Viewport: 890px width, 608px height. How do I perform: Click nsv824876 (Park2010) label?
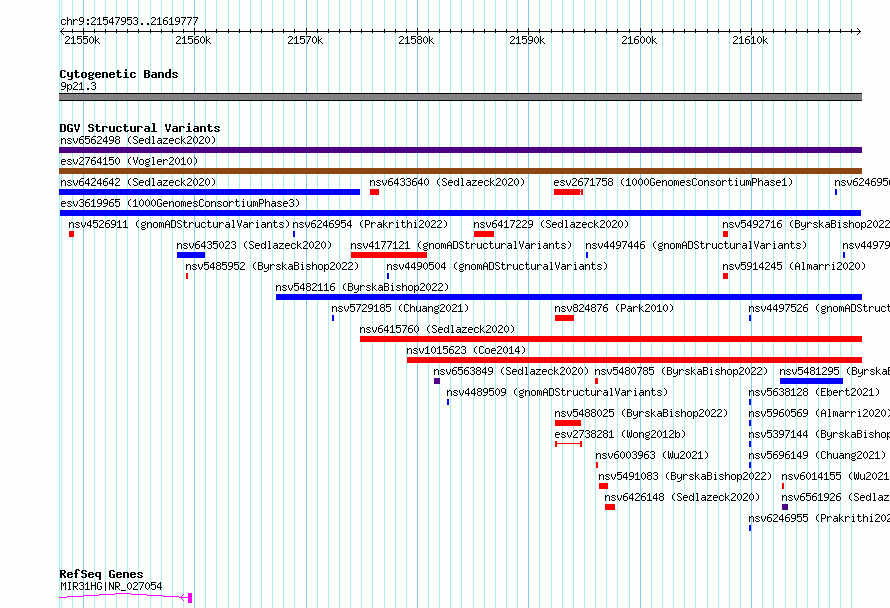pyautogui.click(x=614, y=308)
